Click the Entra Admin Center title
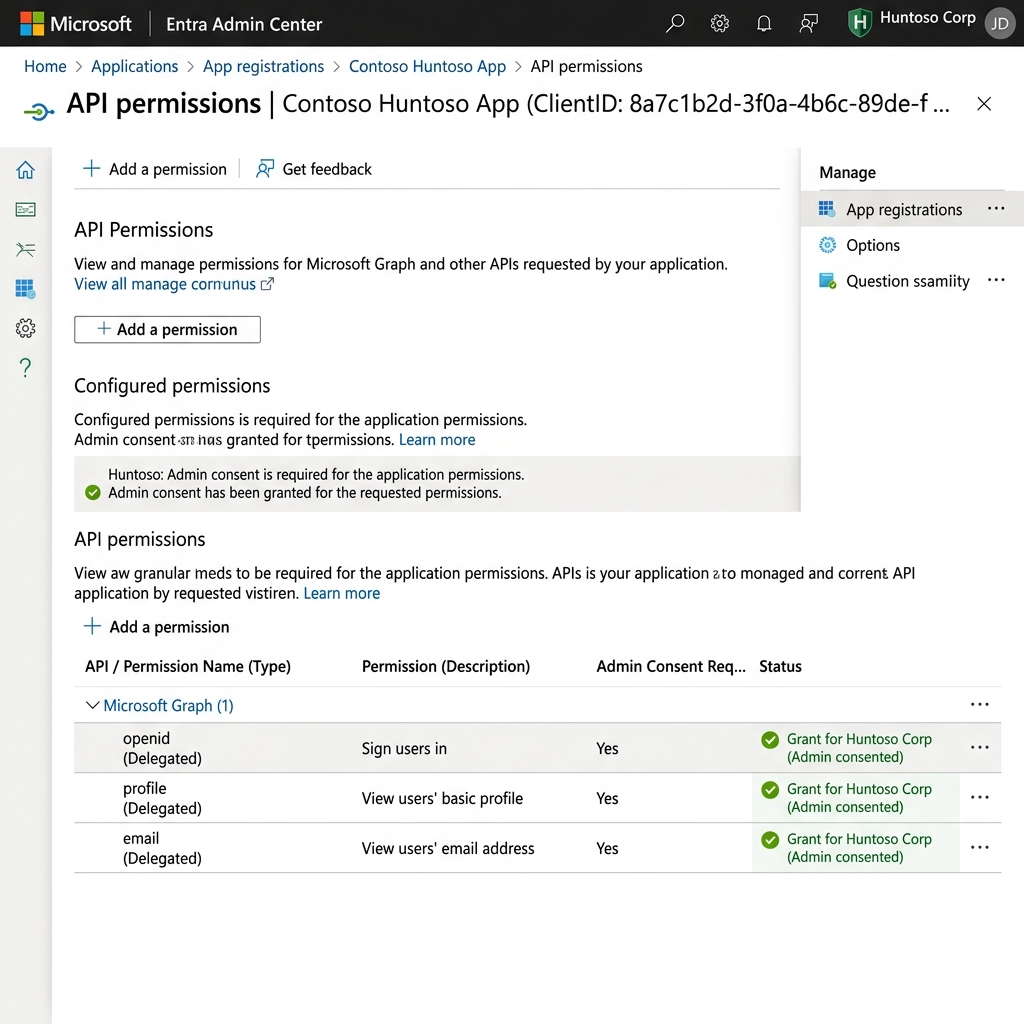 click(x=244, y=24)
